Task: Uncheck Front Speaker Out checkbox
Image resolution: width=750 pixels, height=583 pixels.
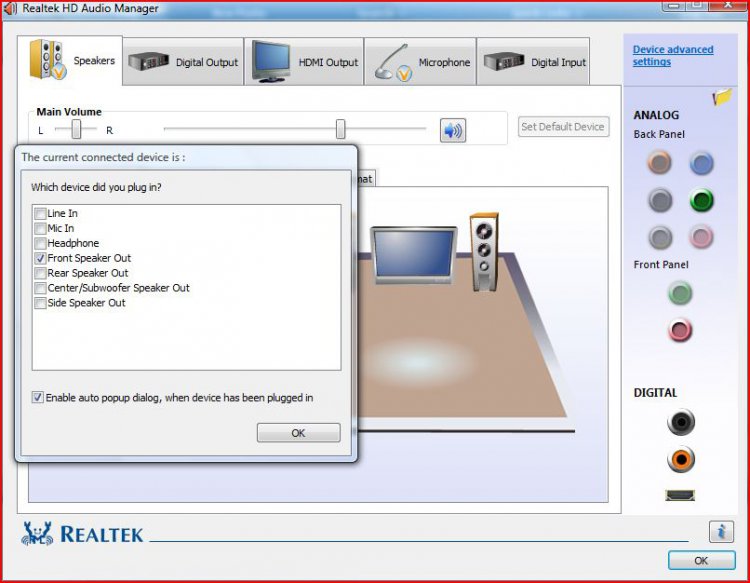Action: tap(40, 258)
